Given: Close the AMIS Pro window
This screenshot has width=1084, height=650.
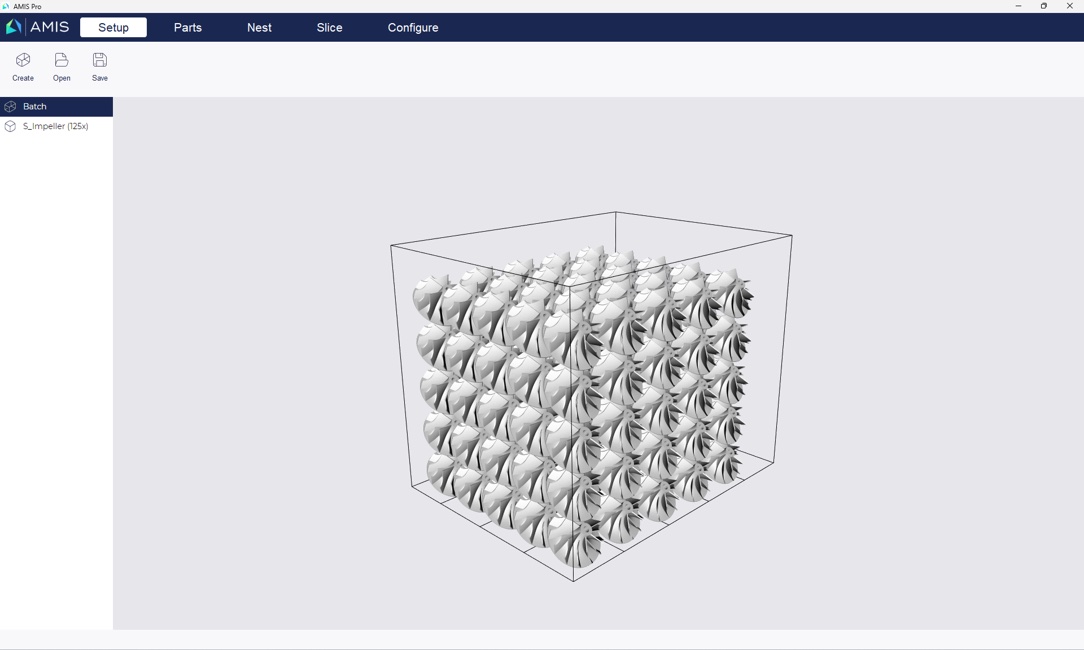Looking at the screenshot, I should coord(1069,6).
